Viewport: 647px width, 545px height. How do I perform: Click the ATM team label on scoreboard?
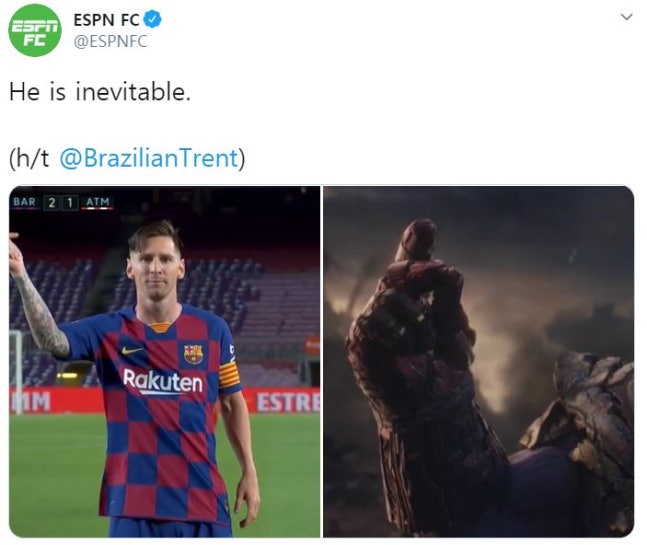coord(98,202)
